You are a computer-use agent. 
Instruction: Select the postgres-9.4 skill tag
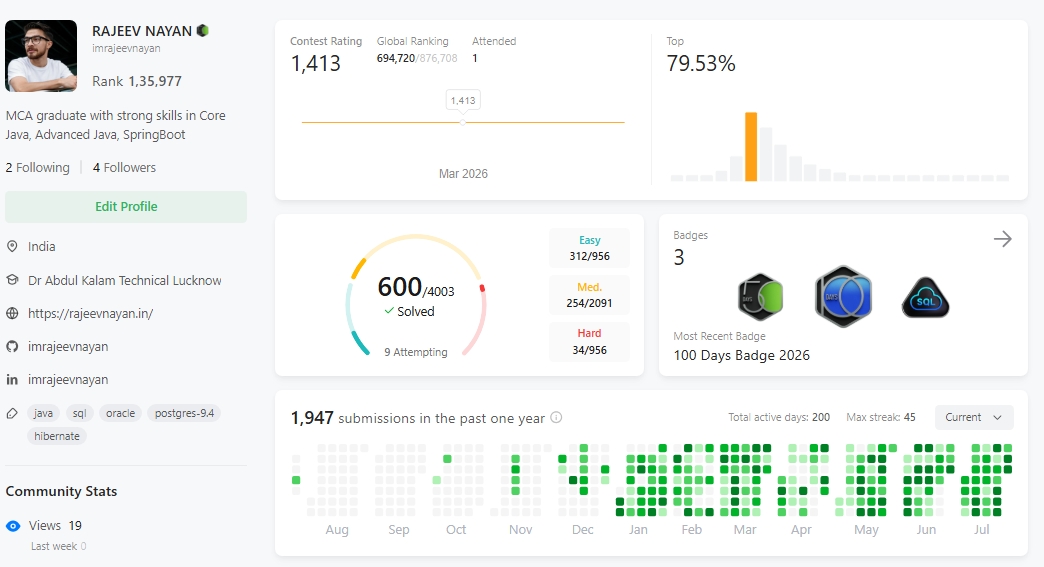coord(184,413)
